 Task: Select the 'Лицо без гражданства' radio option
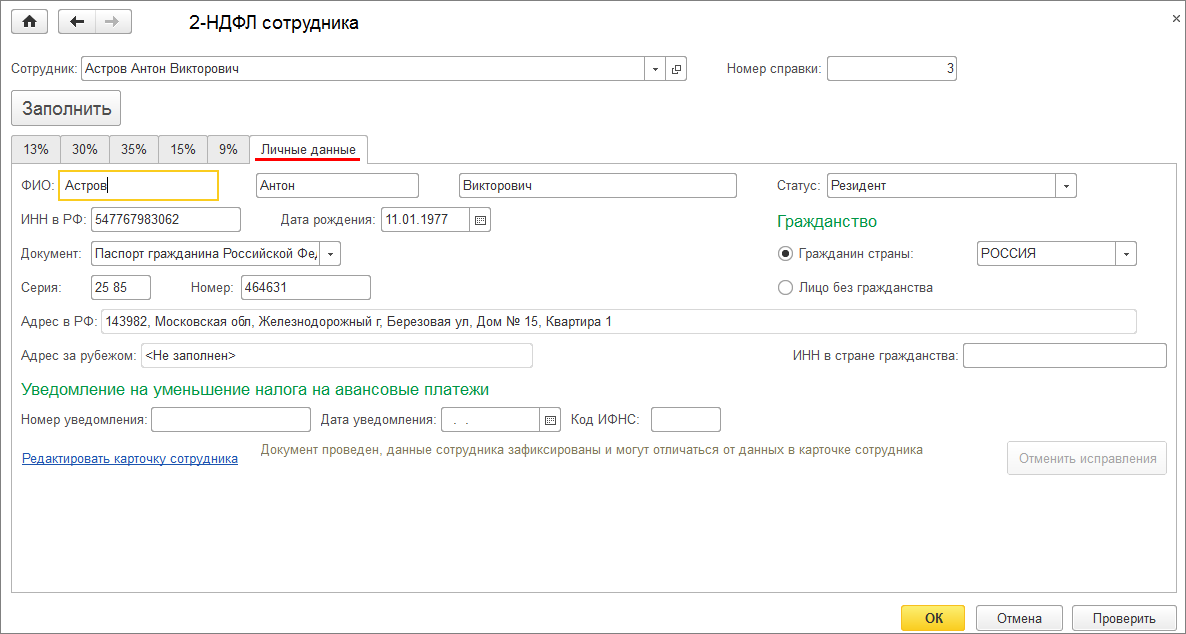786,288
